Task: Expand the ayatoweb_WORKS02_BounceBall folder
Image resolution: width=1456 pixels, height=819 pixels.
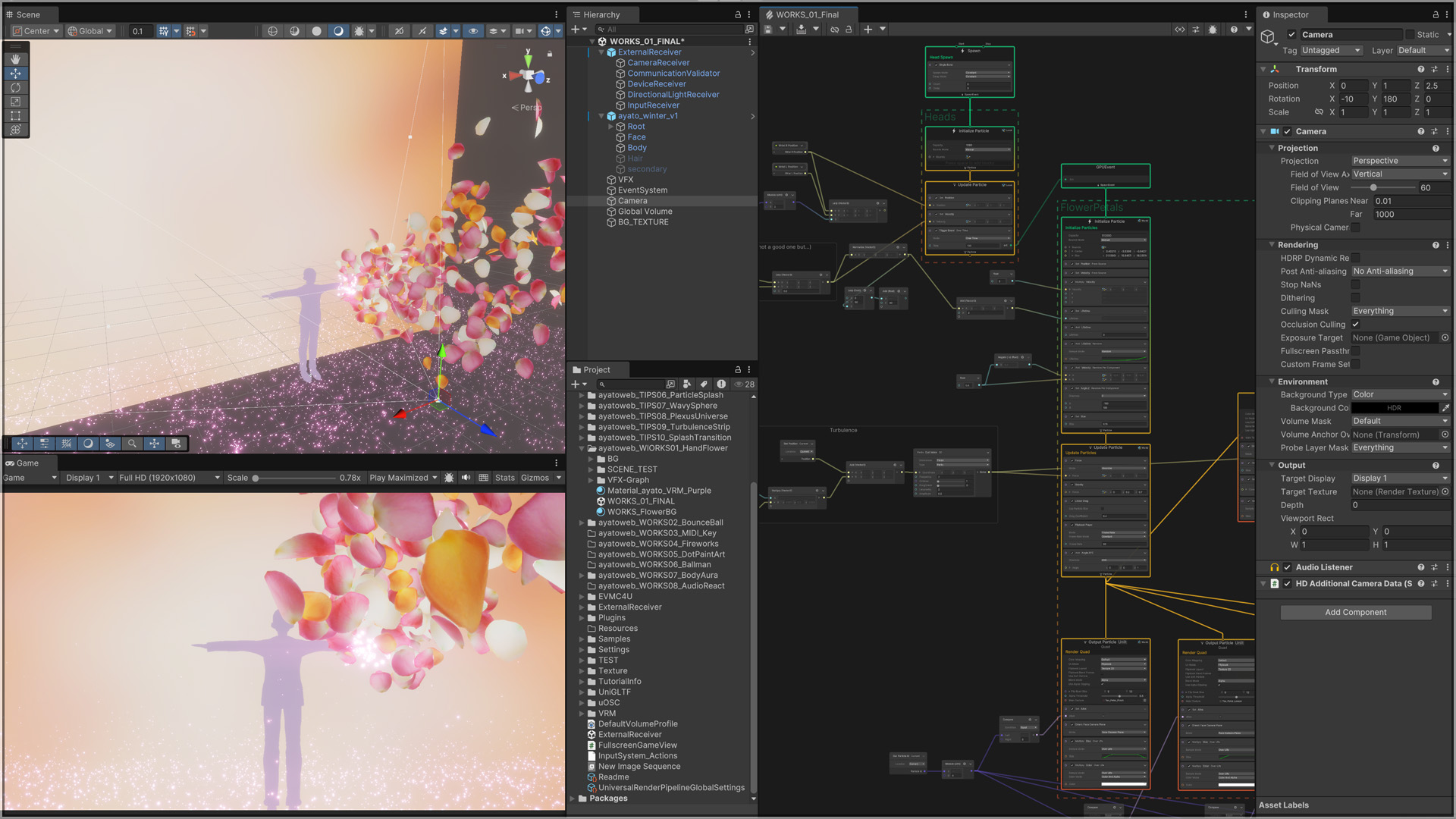Action: coord(582,522)
